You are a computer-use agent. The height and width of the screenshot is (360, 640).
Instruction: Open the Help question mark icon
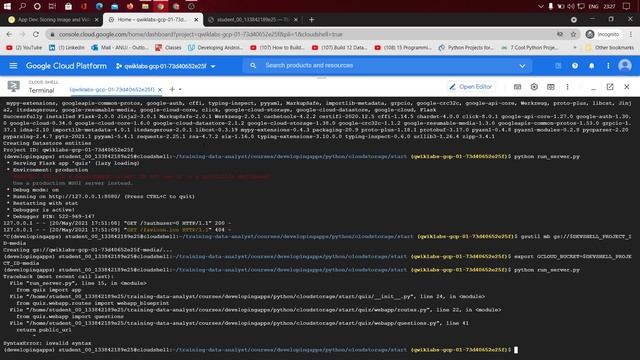pos(575,66)
